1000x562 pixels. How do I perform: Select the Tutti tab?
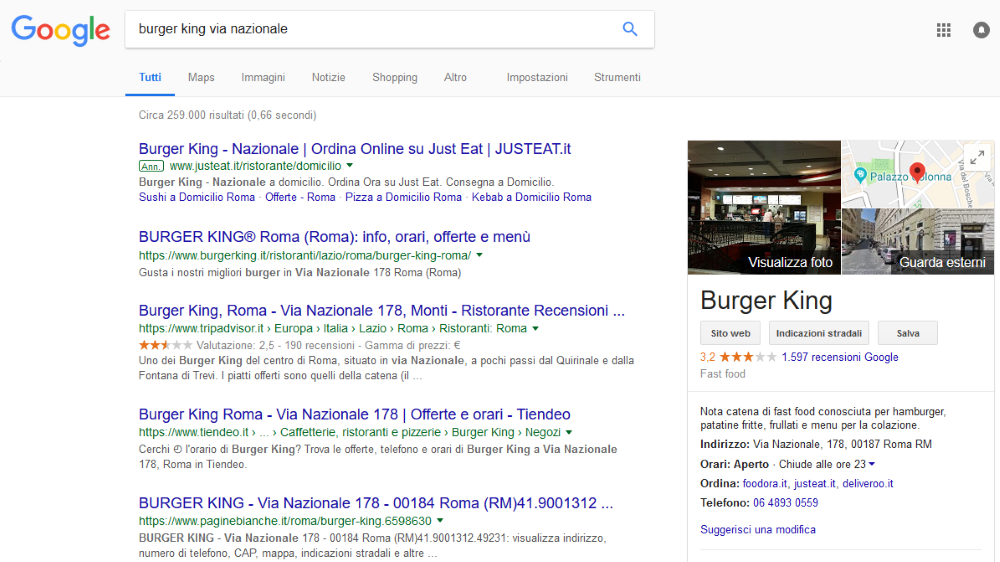pyautogui.click(x=150, y=77)
